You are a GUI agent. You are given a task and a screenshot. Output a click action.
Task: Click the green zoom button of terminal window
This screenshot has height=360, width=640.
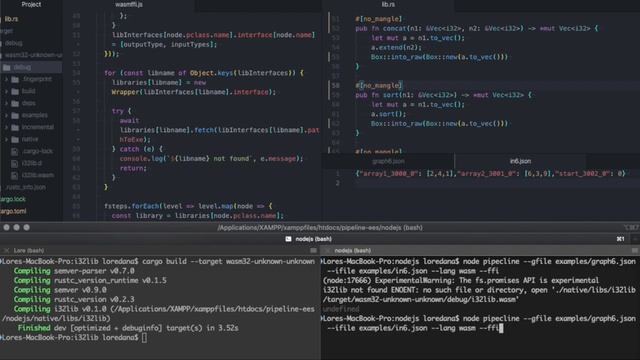pyautogui.click(x=27, y=227)
